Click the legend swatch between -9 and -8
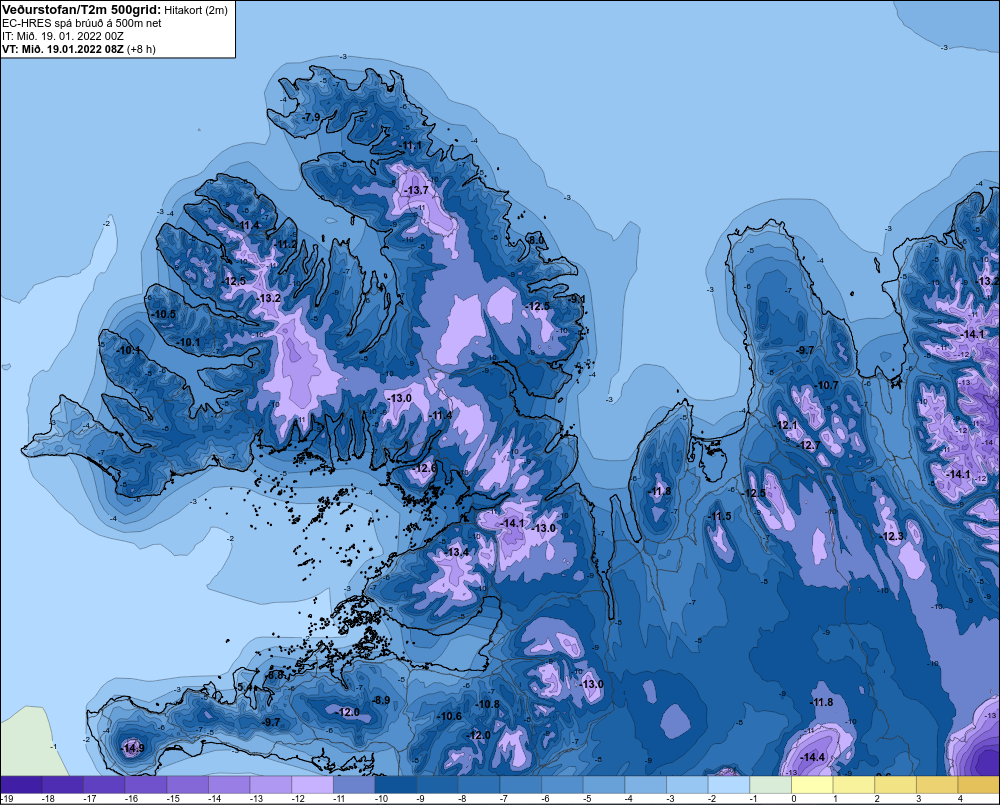The image size is (1000, 805). (438, 785)
